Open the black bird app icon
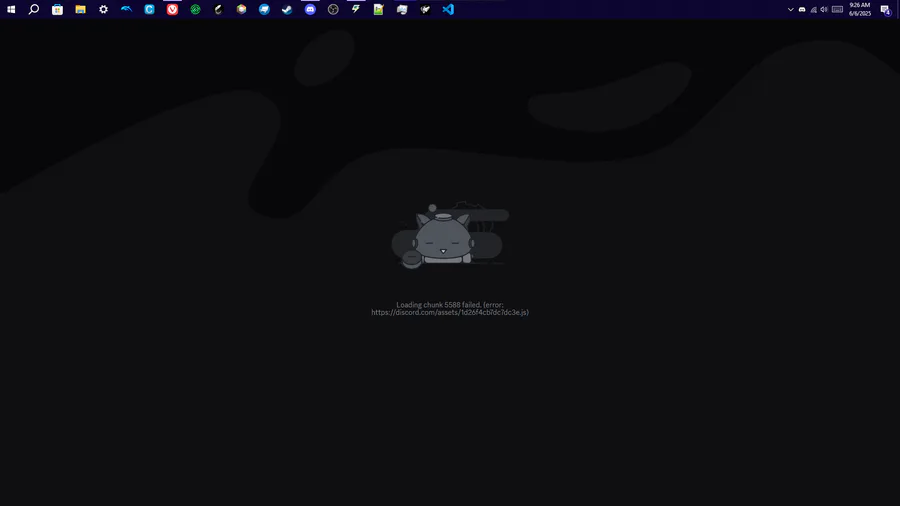The height and width of the screenshot is (506, 900). 425,9
